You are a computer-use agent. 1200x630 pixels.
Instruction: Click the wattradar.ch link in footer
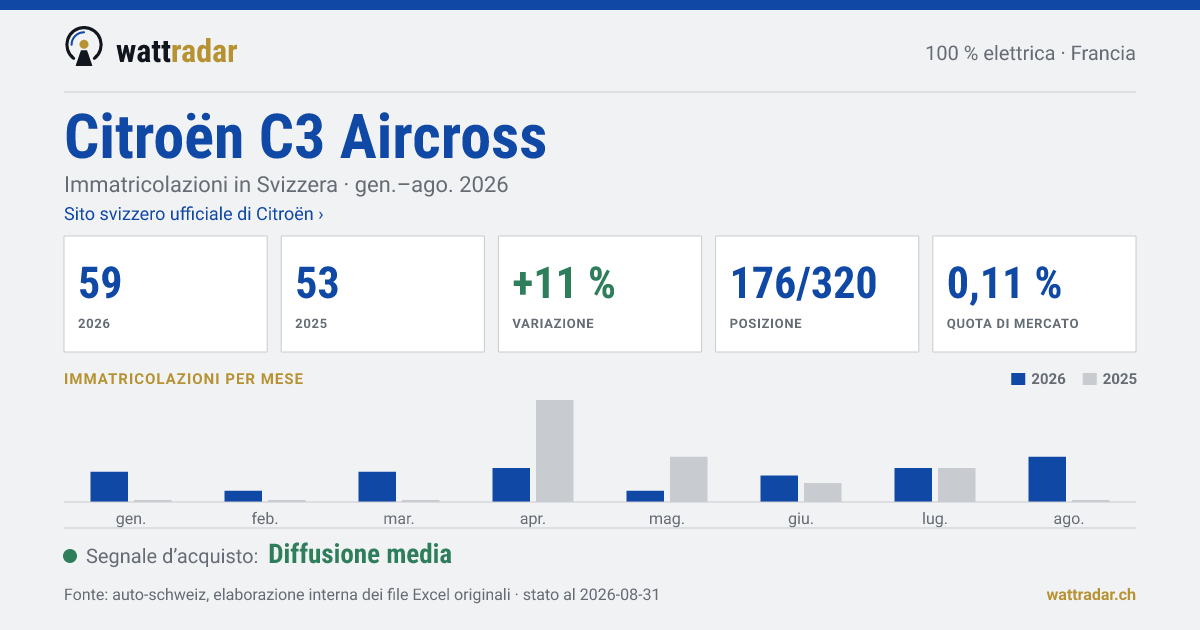[x=1091, y=594]
